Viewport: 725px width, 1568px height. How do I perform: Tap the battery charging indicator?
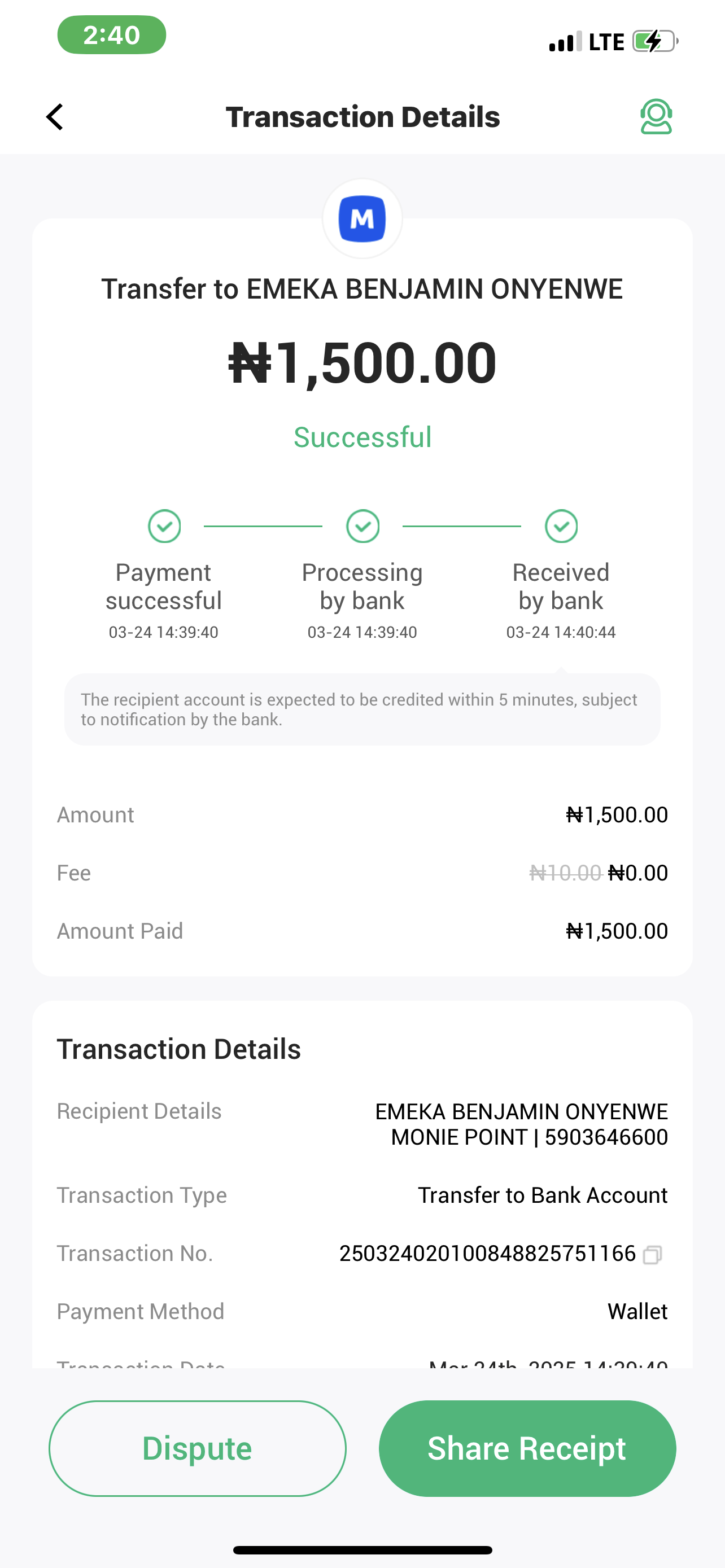(x=655, y=41)
